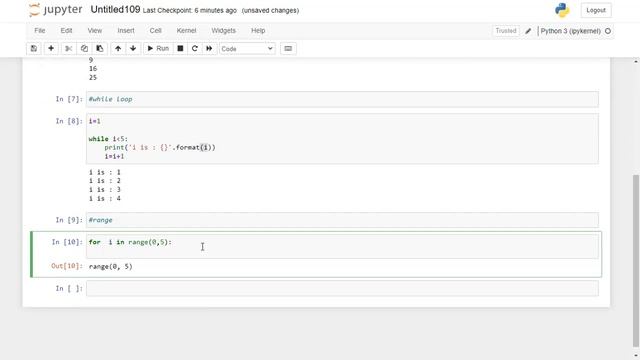Viewport: 640px width, 360px height.
Task: Click the Python 3 (ipykernel) kernel name
Action: [570, 31]
